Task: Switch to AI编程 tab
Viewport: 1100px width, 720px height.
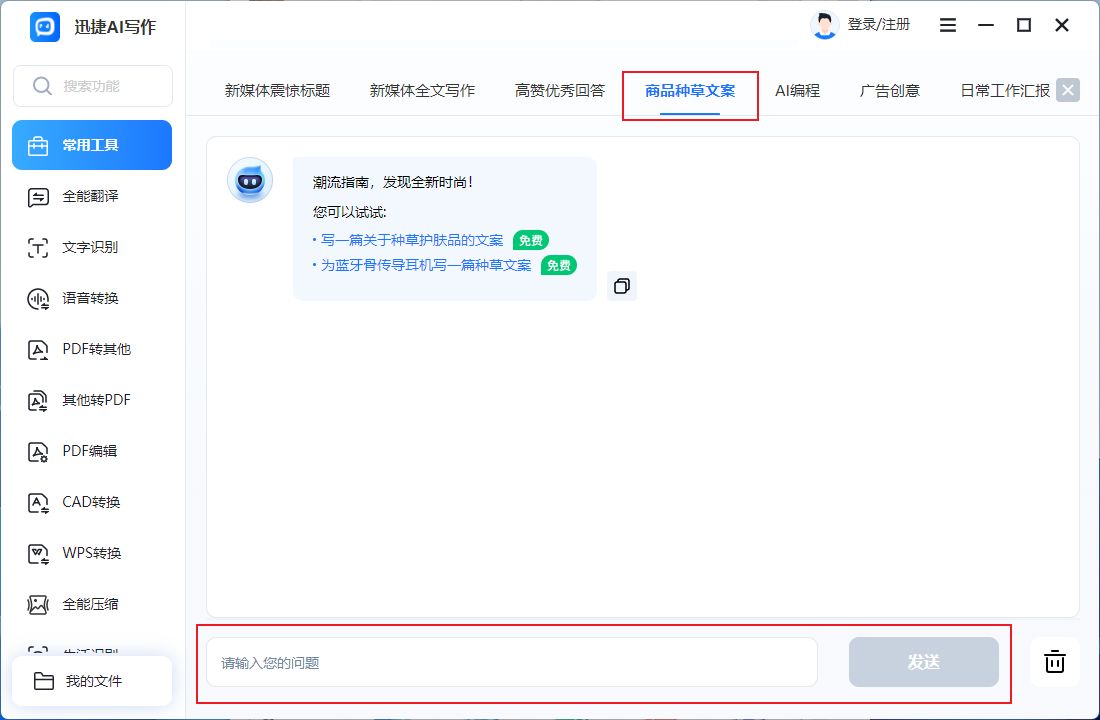Action: tap(798, 91)
